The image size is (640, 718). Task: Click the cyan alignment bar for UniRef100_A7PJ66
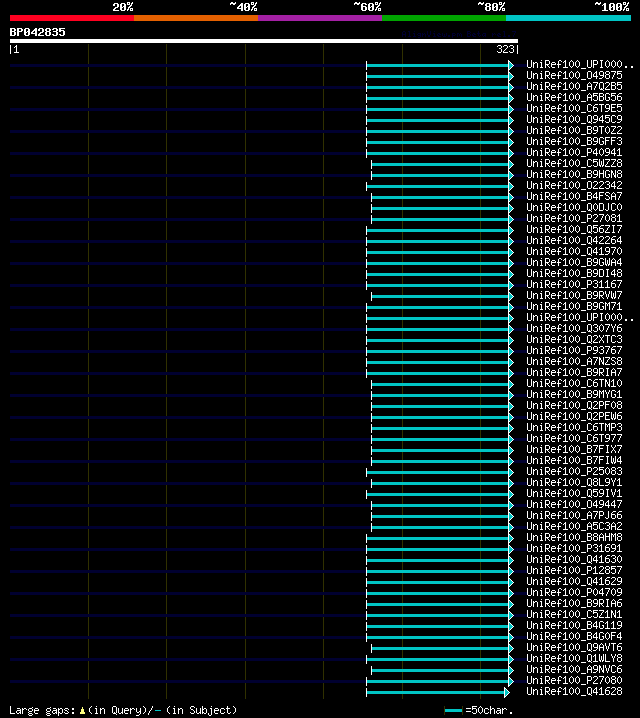442,517
